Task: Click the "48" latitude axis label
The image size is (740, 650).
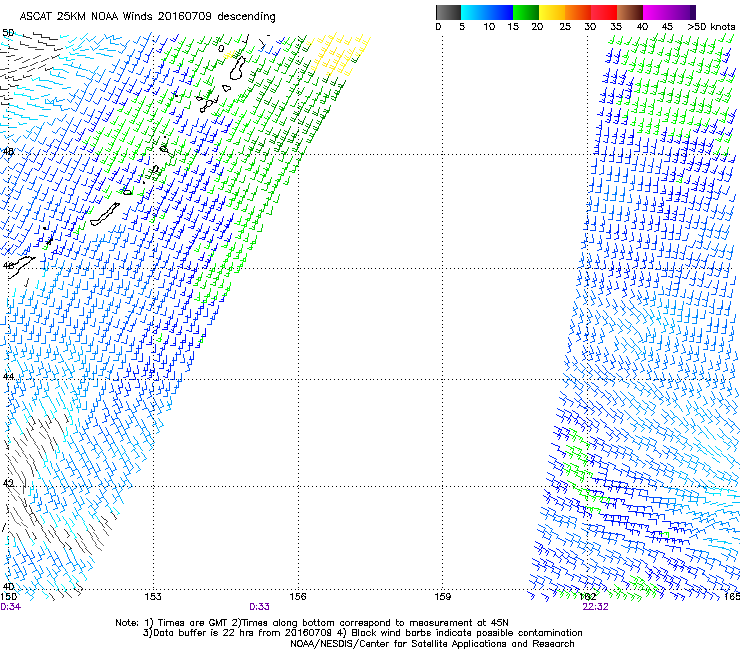Action: pos(8,152)
